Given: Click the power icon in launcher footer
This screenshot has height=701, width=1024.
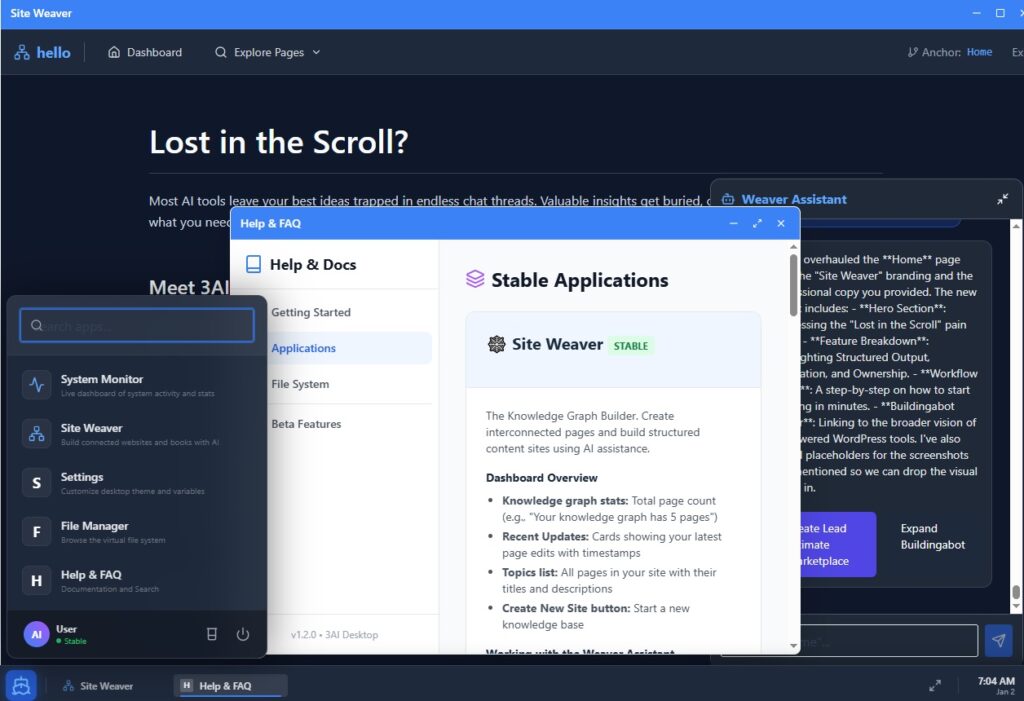Looking at the screenshot, I should tap(242, 635).
